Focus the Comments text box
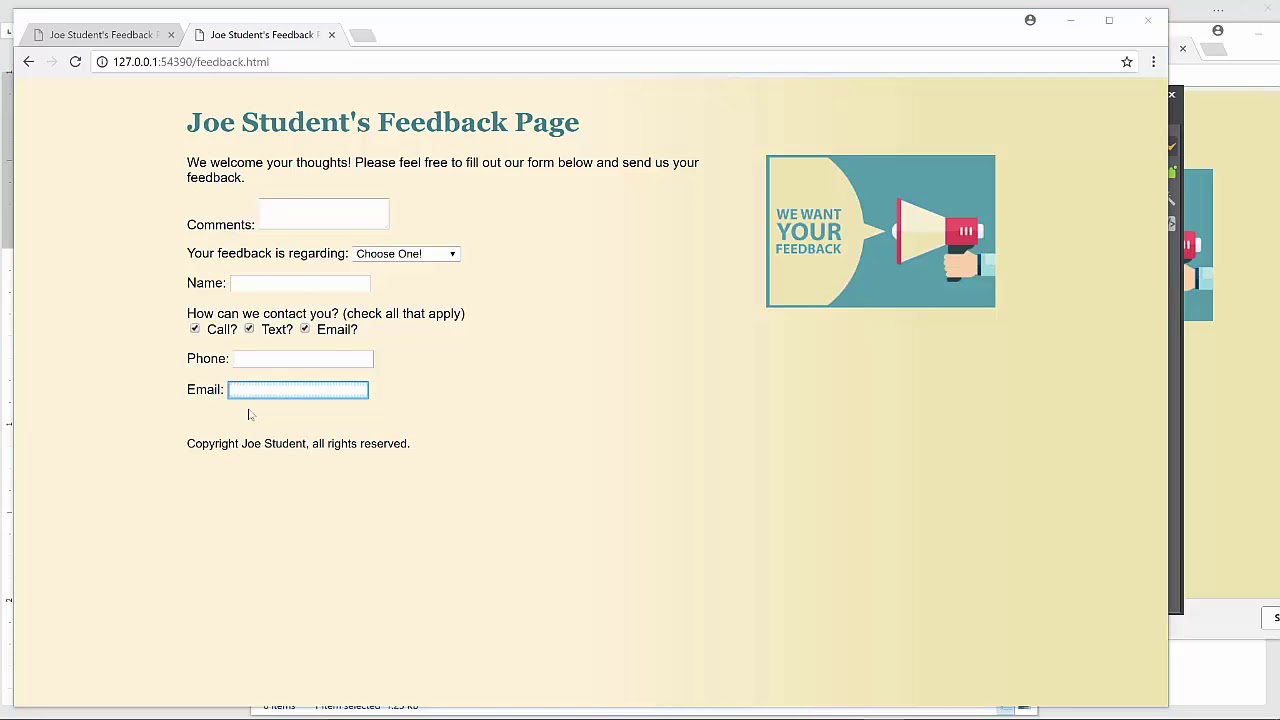 click(324, 214)
